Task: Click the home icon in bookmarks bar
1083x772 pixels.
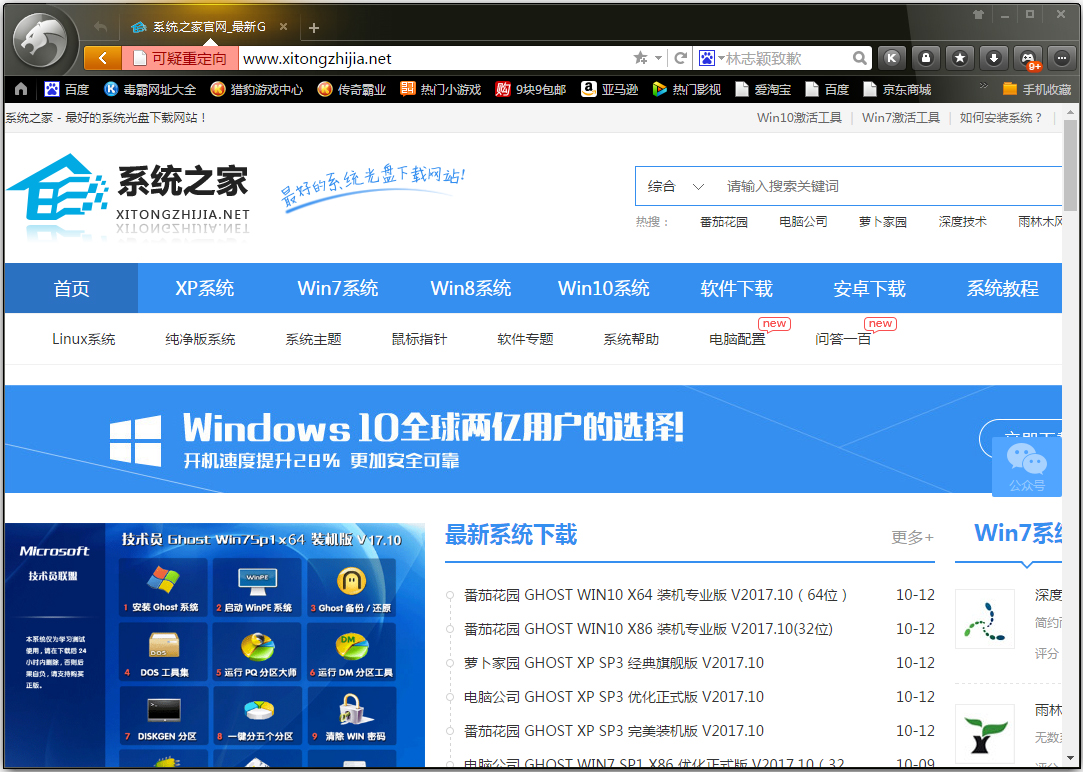Action: click(x=21, y=89)
